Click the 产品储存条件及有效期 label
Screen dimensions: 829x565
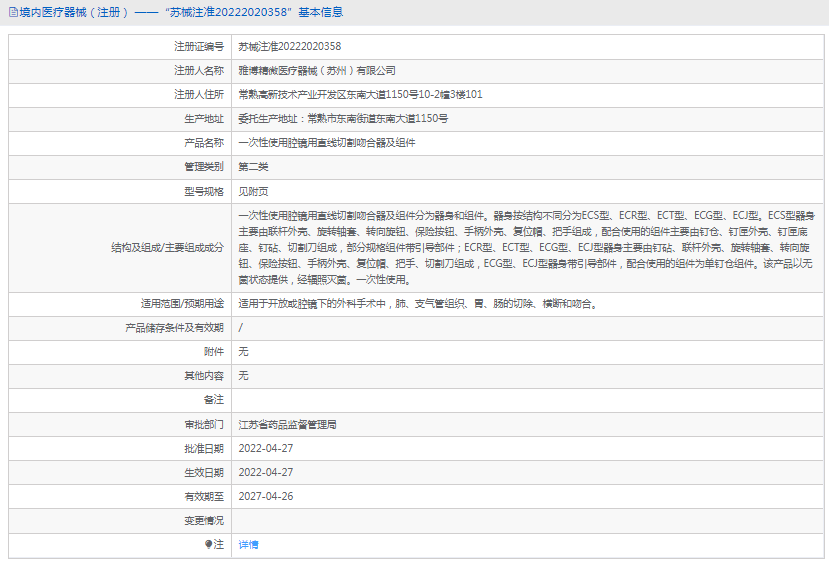[174, 328]
